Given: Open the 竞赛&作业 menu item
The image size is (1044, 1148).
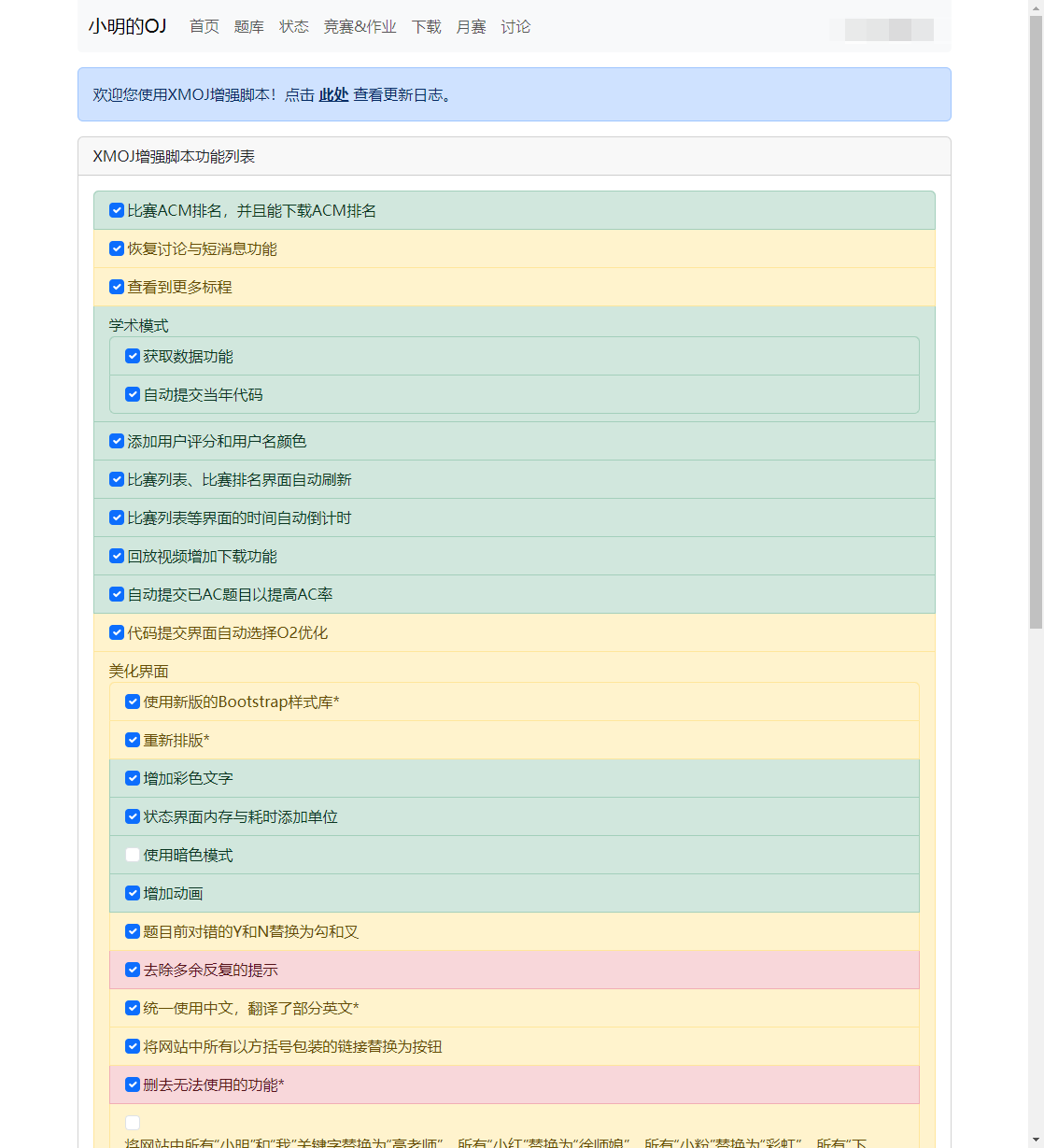Looking at the screenshot, I should click(x=360, y=27).
